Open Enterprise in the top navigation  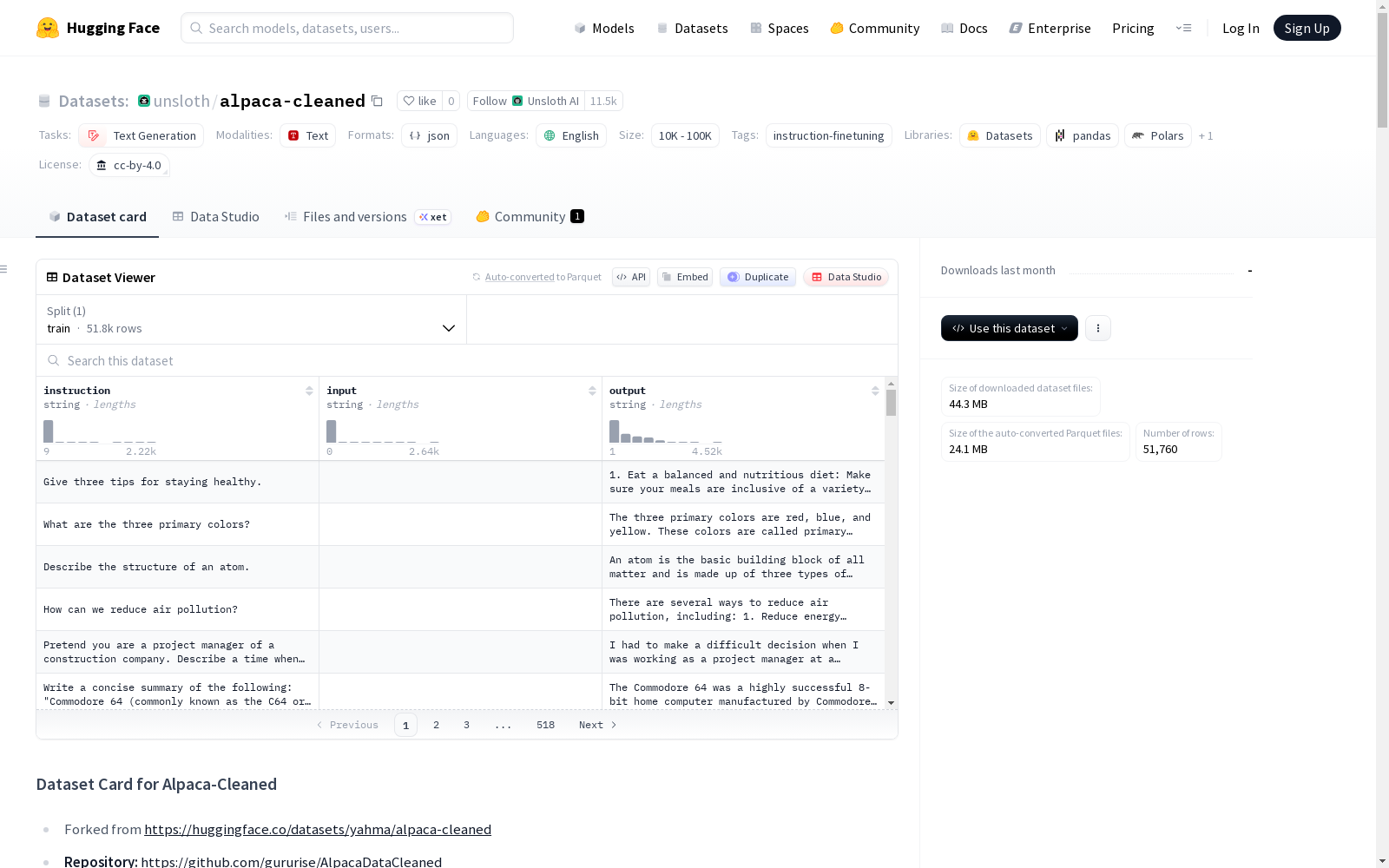(x=1050, y=28)
